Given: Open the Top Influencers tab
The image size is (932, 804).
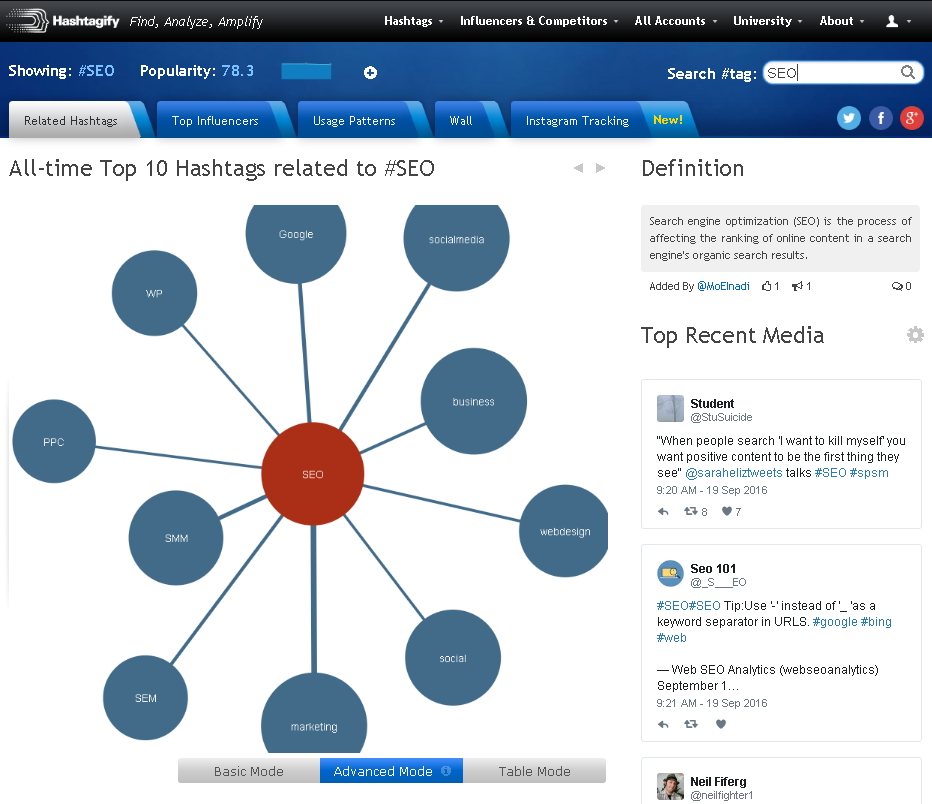Looking at the screenshot, I should tap(215, 121).
